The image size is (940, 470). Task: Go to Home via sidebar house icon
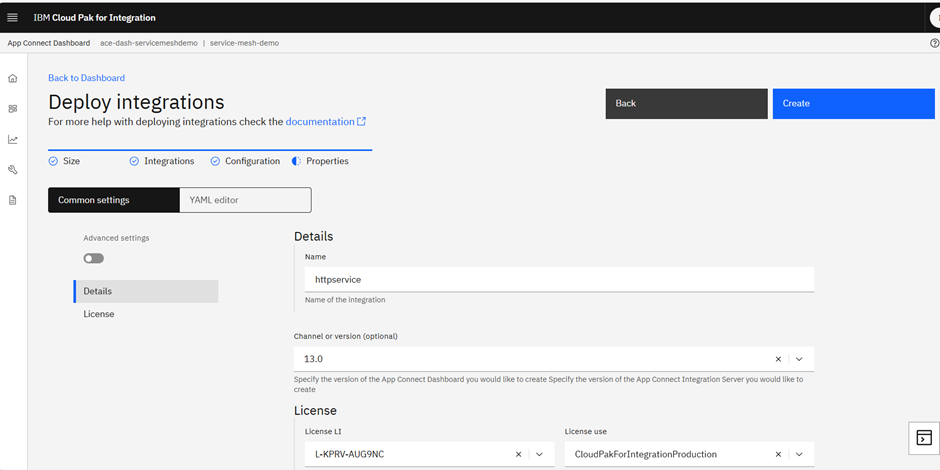click(13, 78)
